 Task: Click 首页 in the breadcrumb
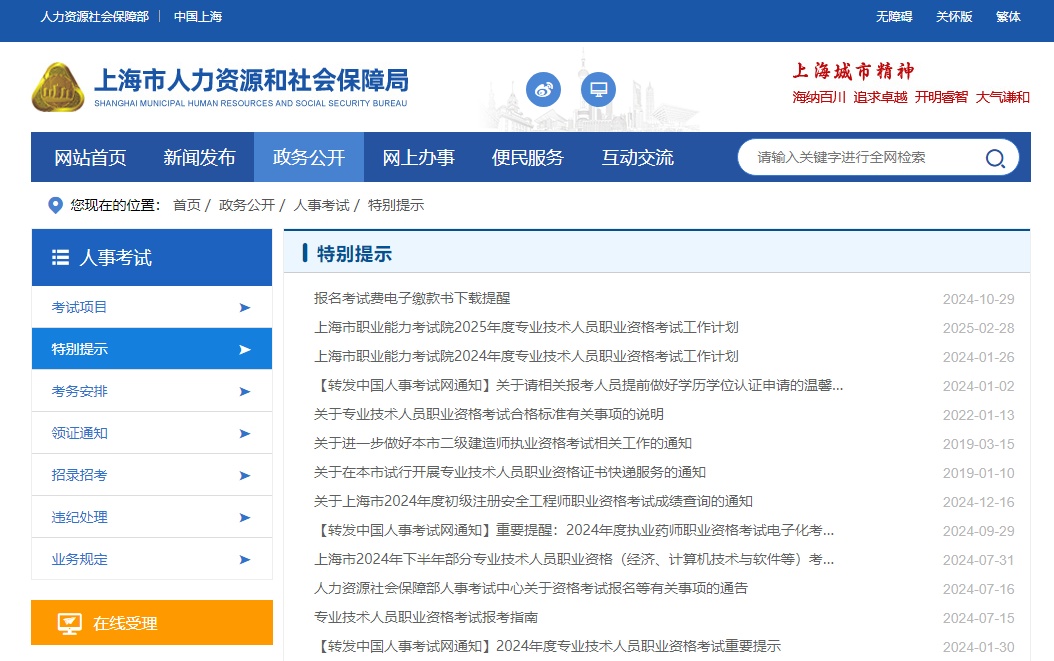point(187,205)
